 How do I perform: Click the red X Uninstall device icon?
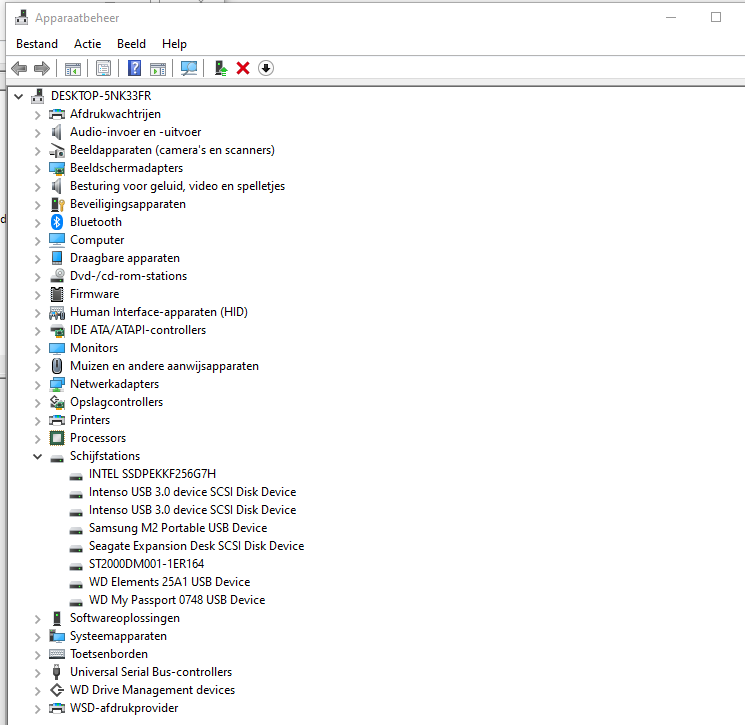(243, 68)
